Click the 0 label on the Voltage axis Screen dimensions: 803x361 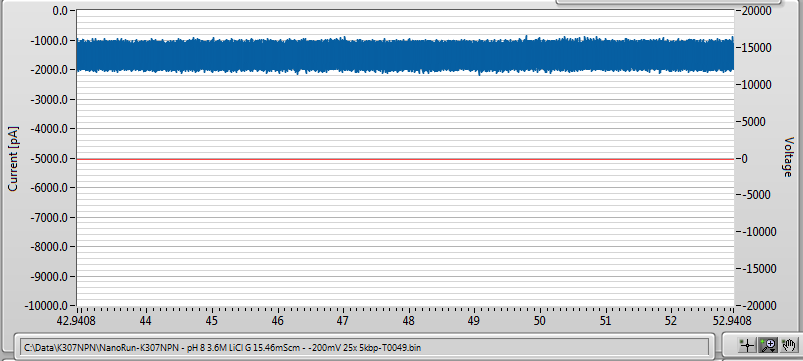(745, 158)
